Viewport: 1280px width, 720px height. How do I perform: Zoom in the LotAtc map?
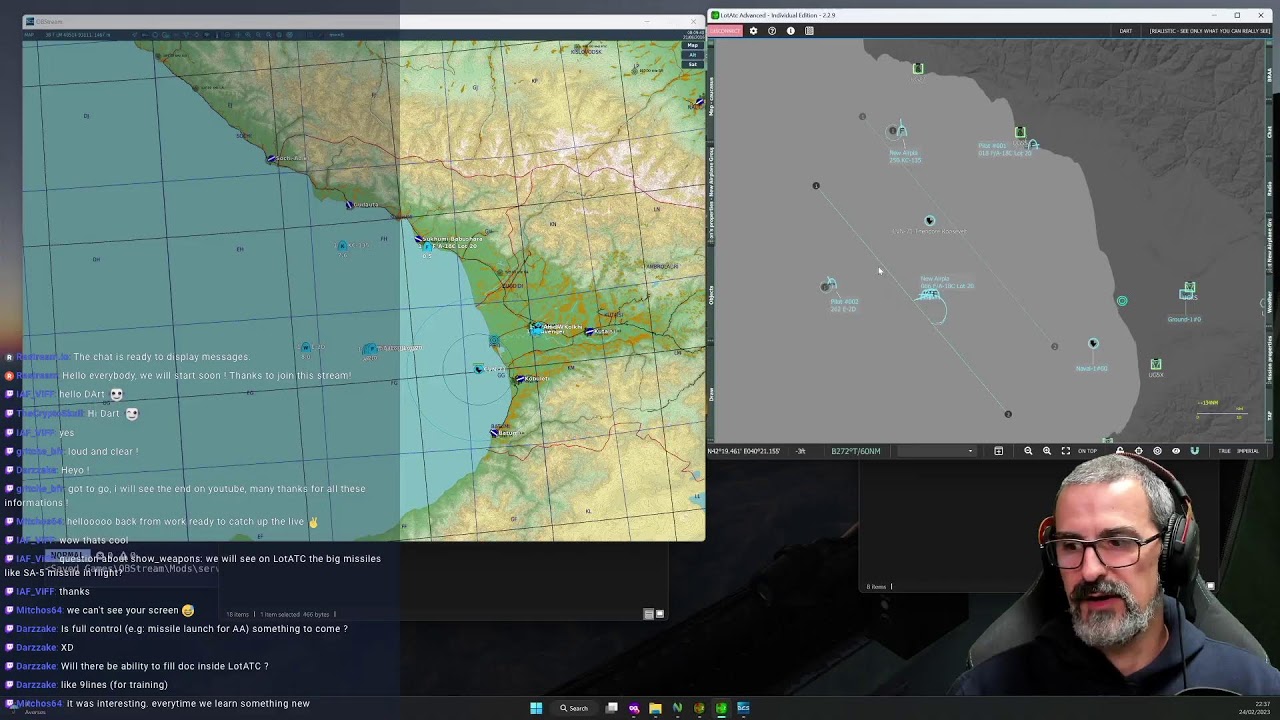pos(1047,451)
